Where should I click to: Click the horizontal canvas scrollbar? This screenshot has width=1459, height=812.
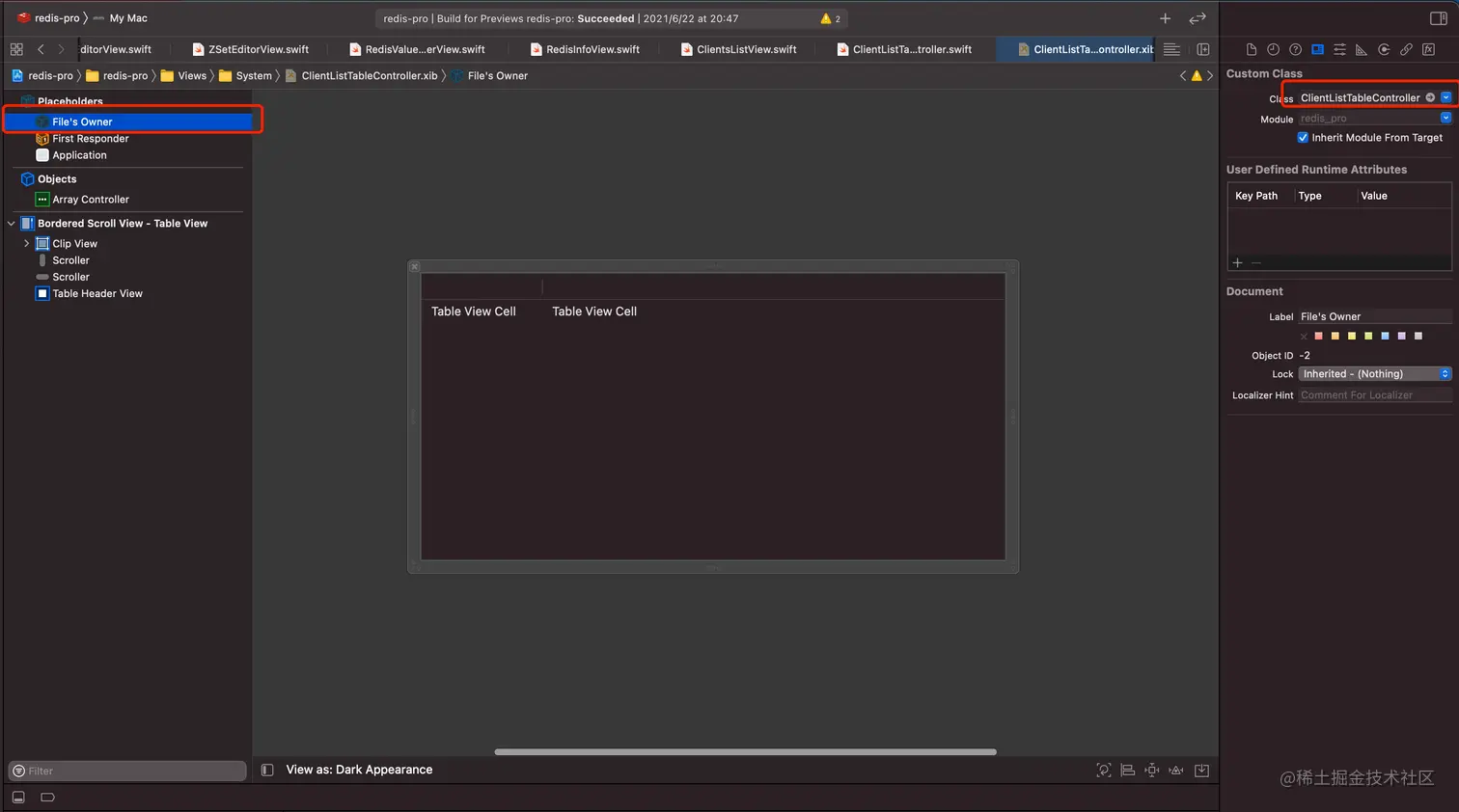745,752
